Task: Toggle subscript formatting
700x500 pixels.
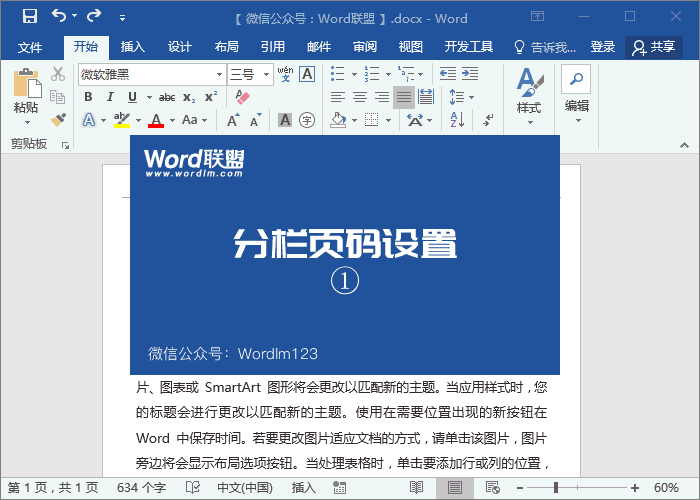Action: pos(189,97)
